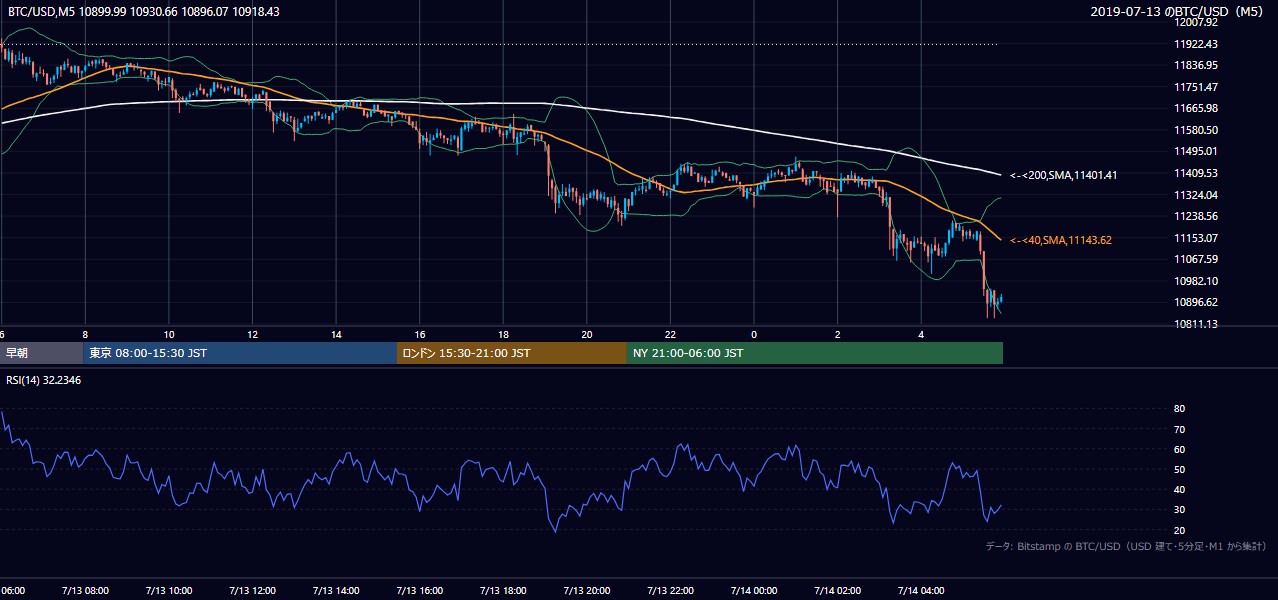Click the date label 7/13 20:00
Screen dimensions: 1278x600
point(586,591)
